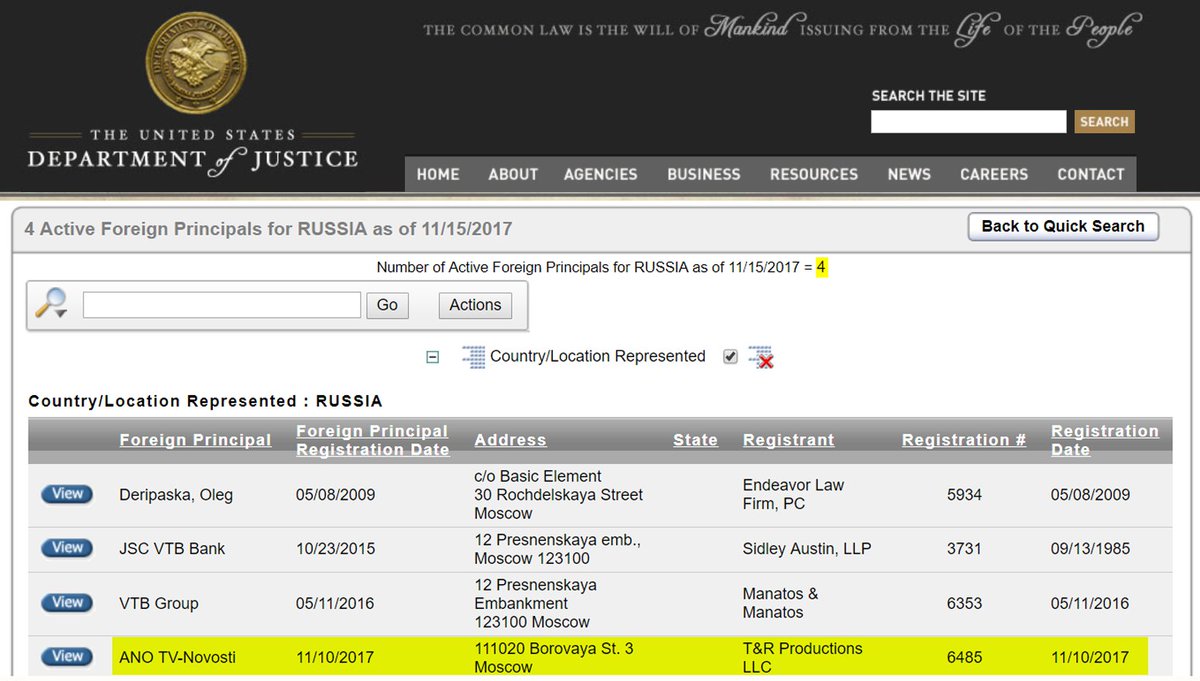The width and height of the screenshot is (1200, 681).
Task: Open the CAREERS menu item
Action: (994, 174)
